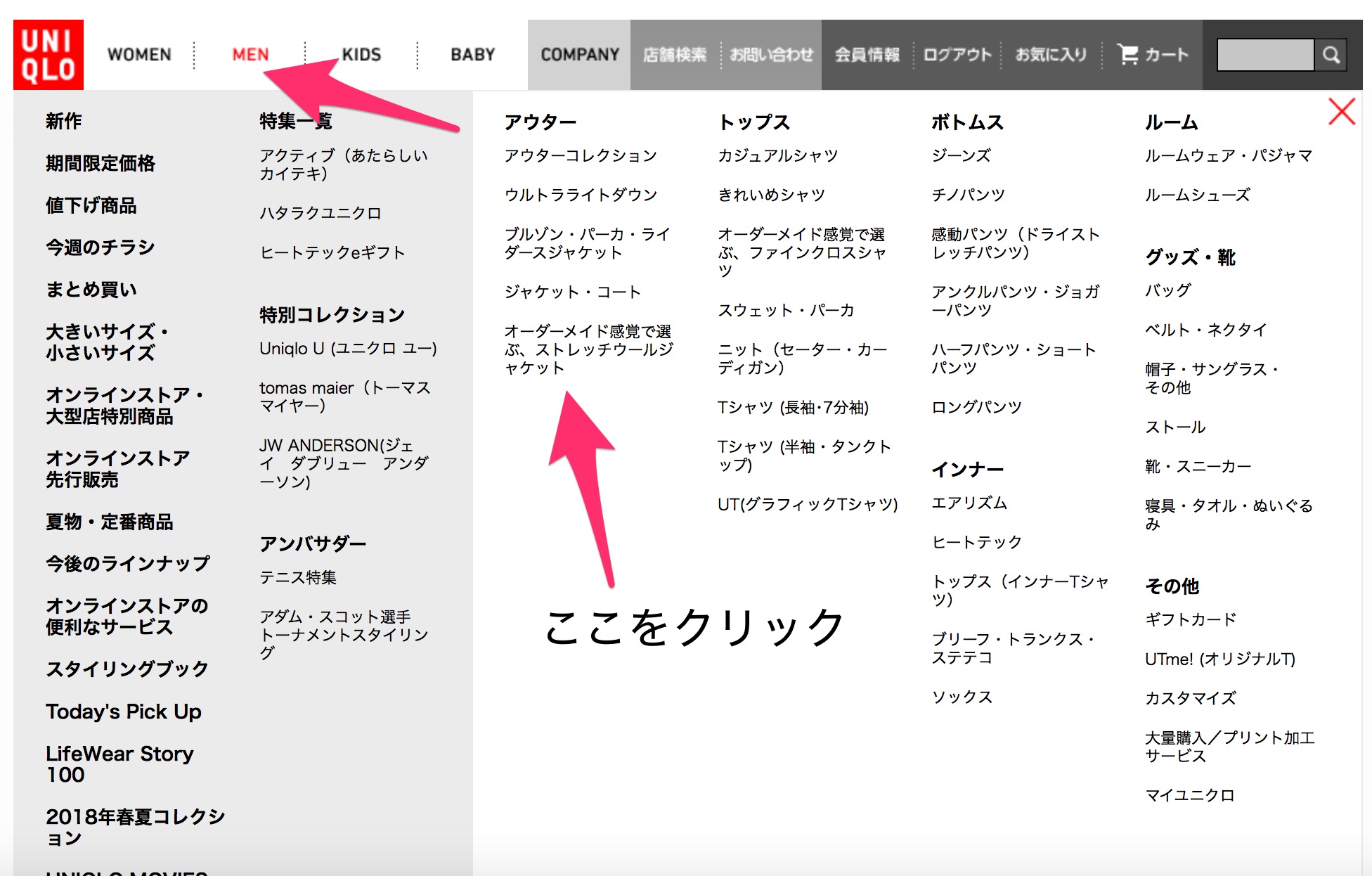Open お問い合わせ contact link
This screenshot has width=1372, height=876.
coord(772,55)
